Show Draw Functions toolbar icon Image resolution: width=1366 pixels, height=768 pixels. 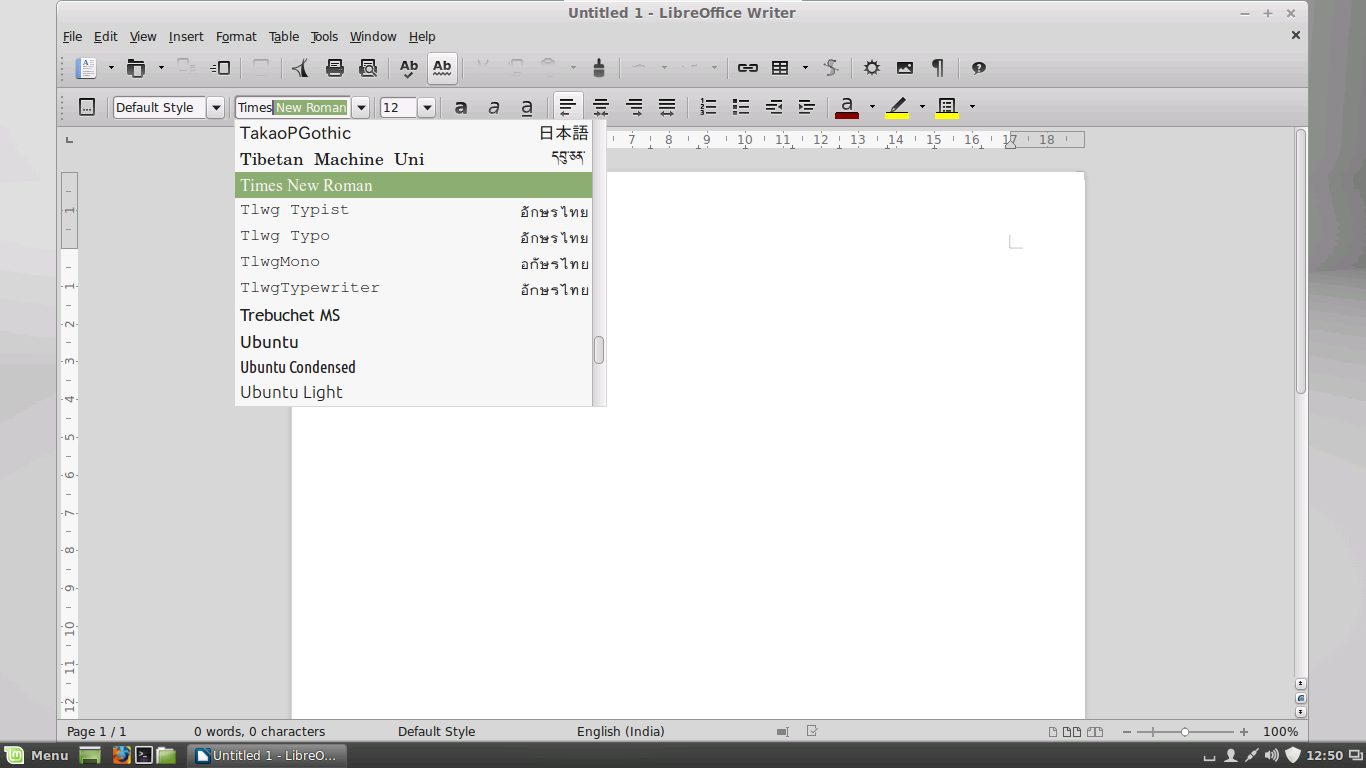tap(831, 68)
